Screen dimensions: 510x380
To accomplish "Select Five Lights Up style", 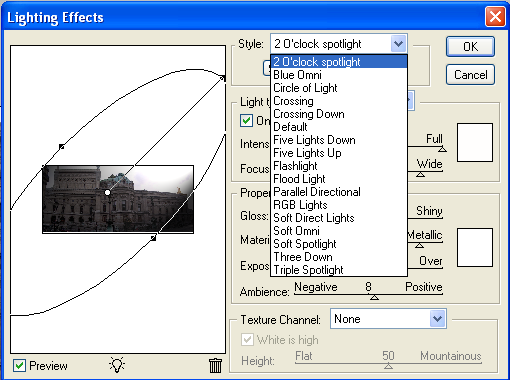I will point(339,153).
